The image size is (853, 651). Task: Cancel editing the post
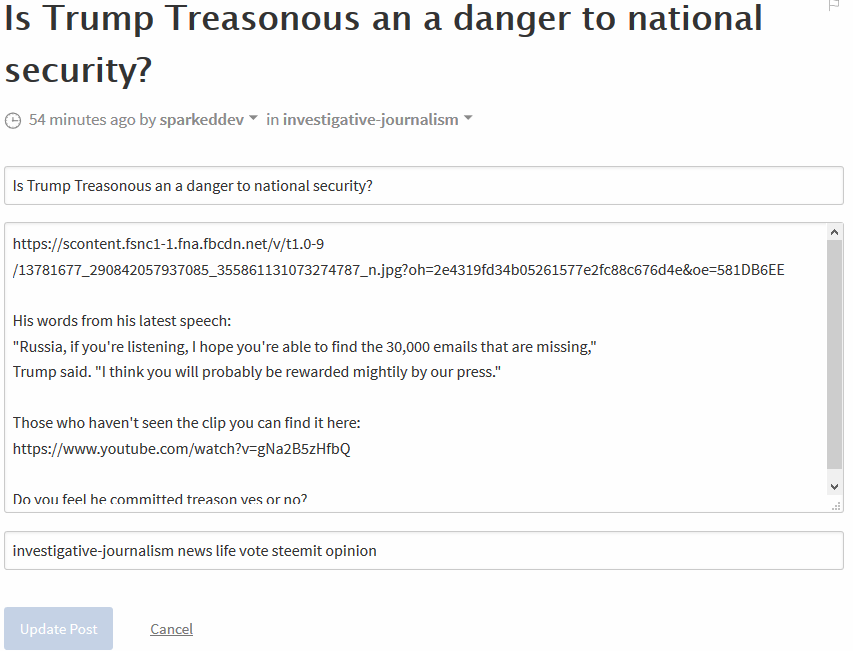(x=171, y=629)
